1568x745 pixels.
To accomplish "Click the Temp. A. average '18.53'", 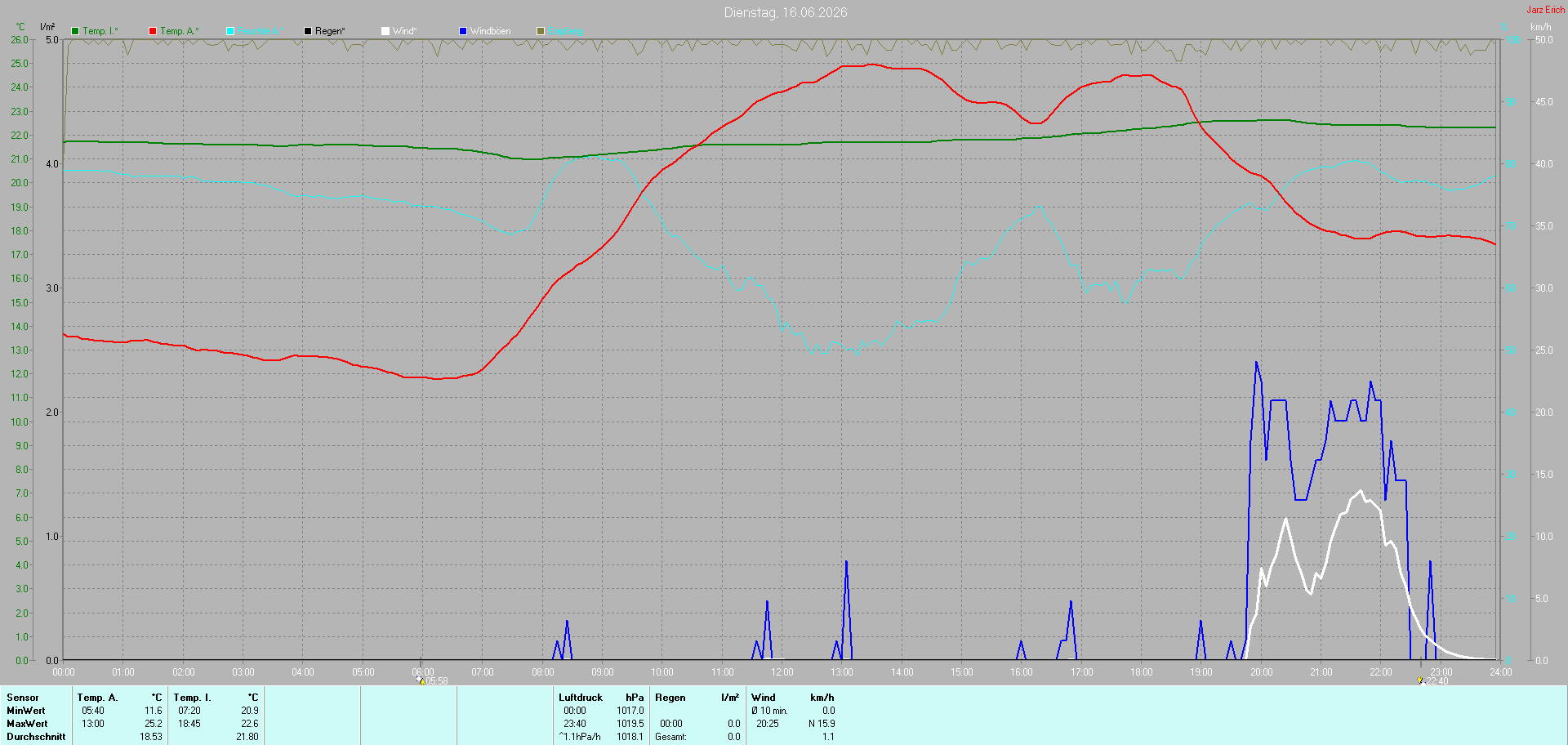I will 151,737.
